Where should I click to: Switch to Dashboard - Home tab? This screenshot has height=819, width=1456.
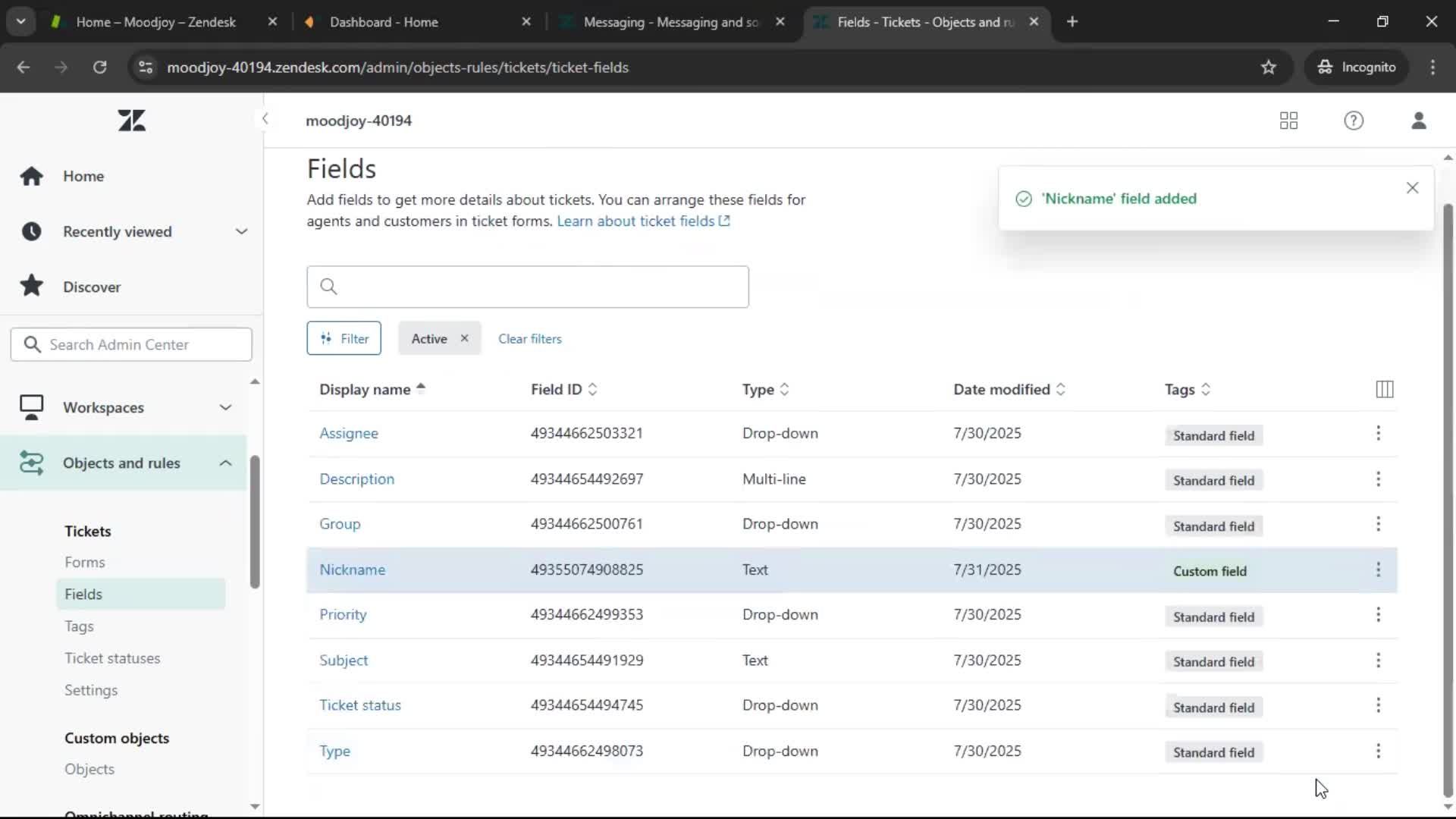(x=384, y=22)
